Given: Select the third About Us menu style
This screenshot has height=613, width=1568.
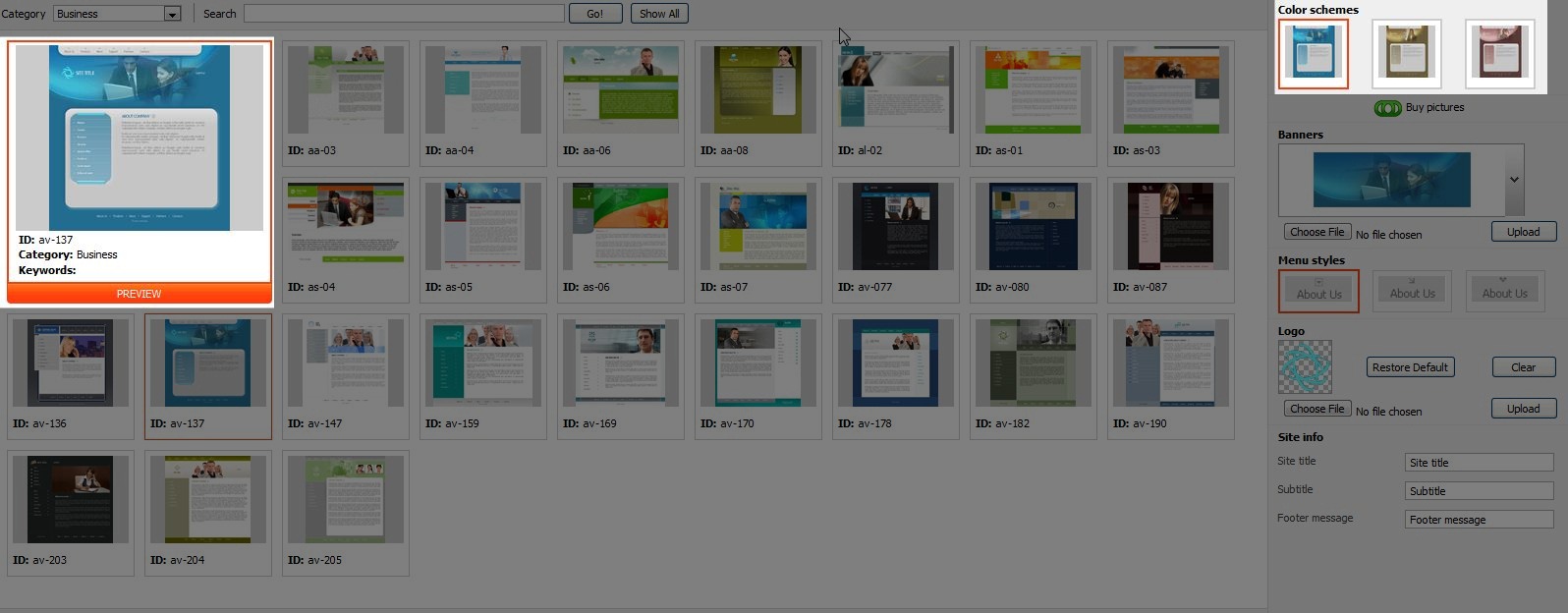Looking at the screenshot, I should [x=1504, y=291].
